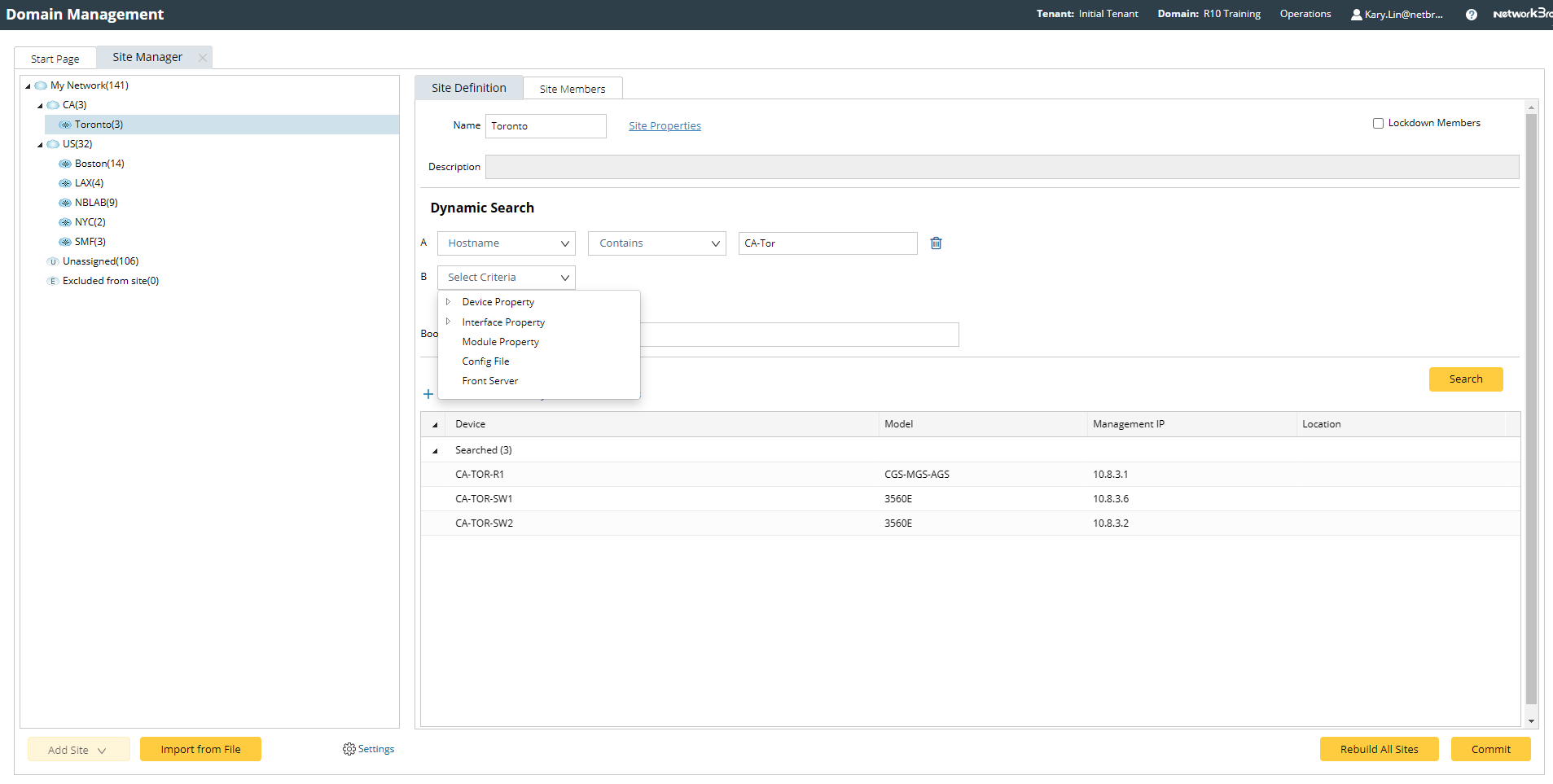Open the user account Kary.Lin menu
The height and width of the screenshot is (784, 1553).
click(x=1397, y=15)
